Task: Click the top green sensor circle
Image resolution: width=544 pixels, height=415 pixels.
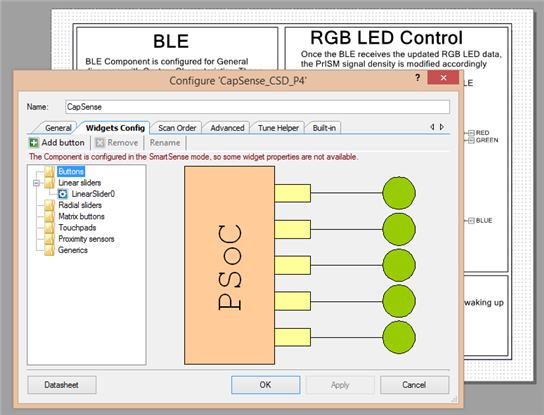Action: [399, 193]
